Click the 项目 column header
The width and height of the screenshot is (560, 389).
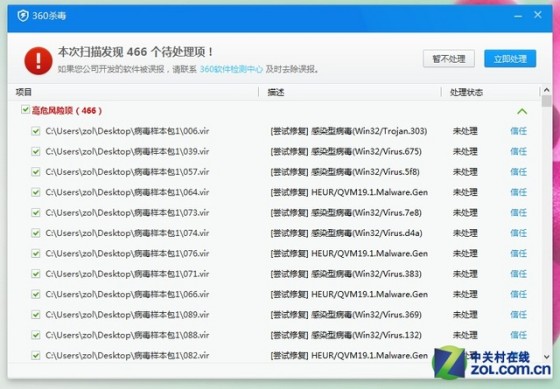24,92
